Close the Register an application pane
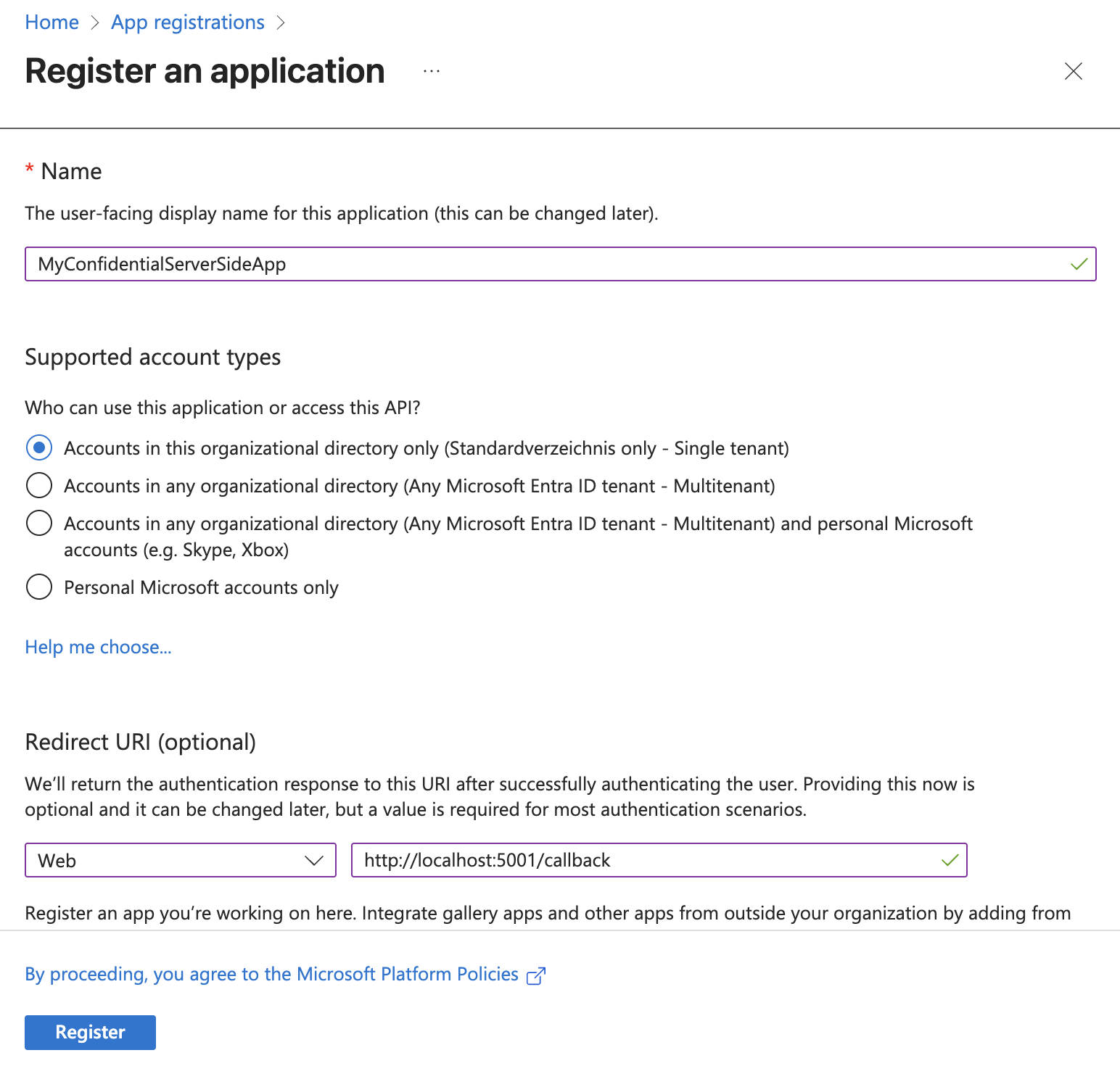Viewport: 1120px width, 1066px height. (1073, 71)
